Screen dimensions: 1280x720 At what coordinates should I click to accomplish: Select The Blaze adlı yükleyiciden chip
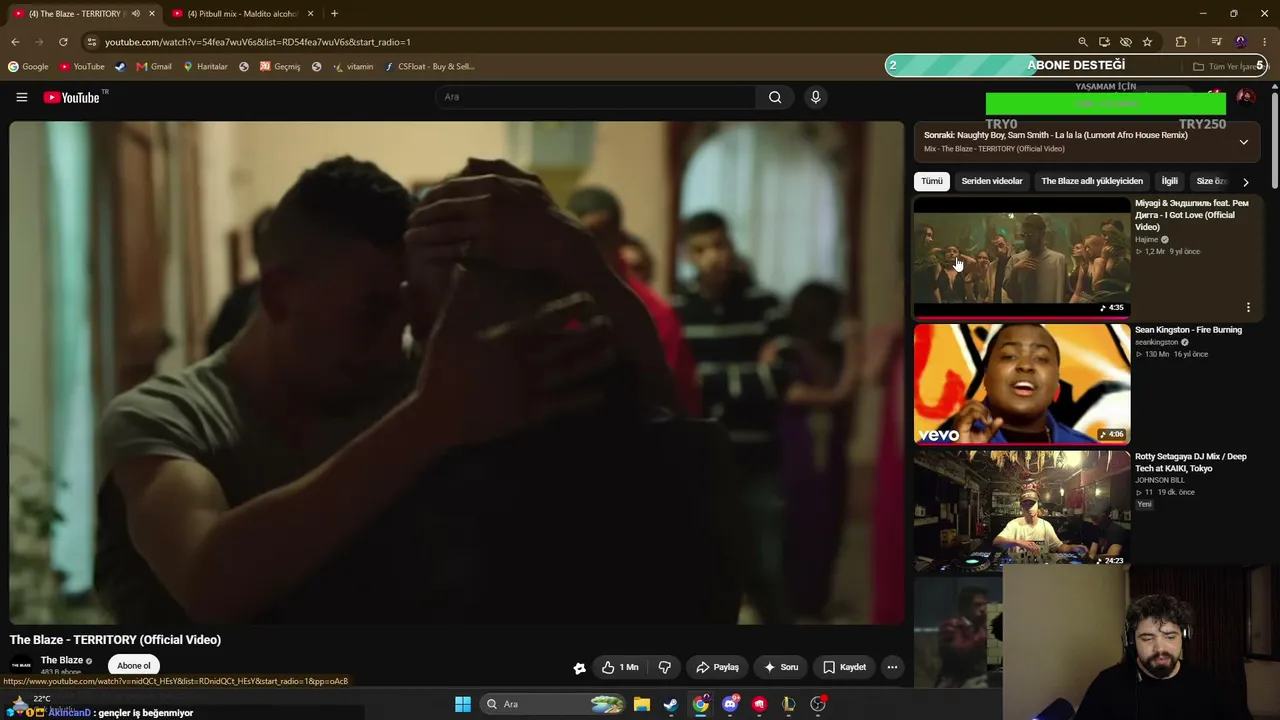tap(1091, 181)
